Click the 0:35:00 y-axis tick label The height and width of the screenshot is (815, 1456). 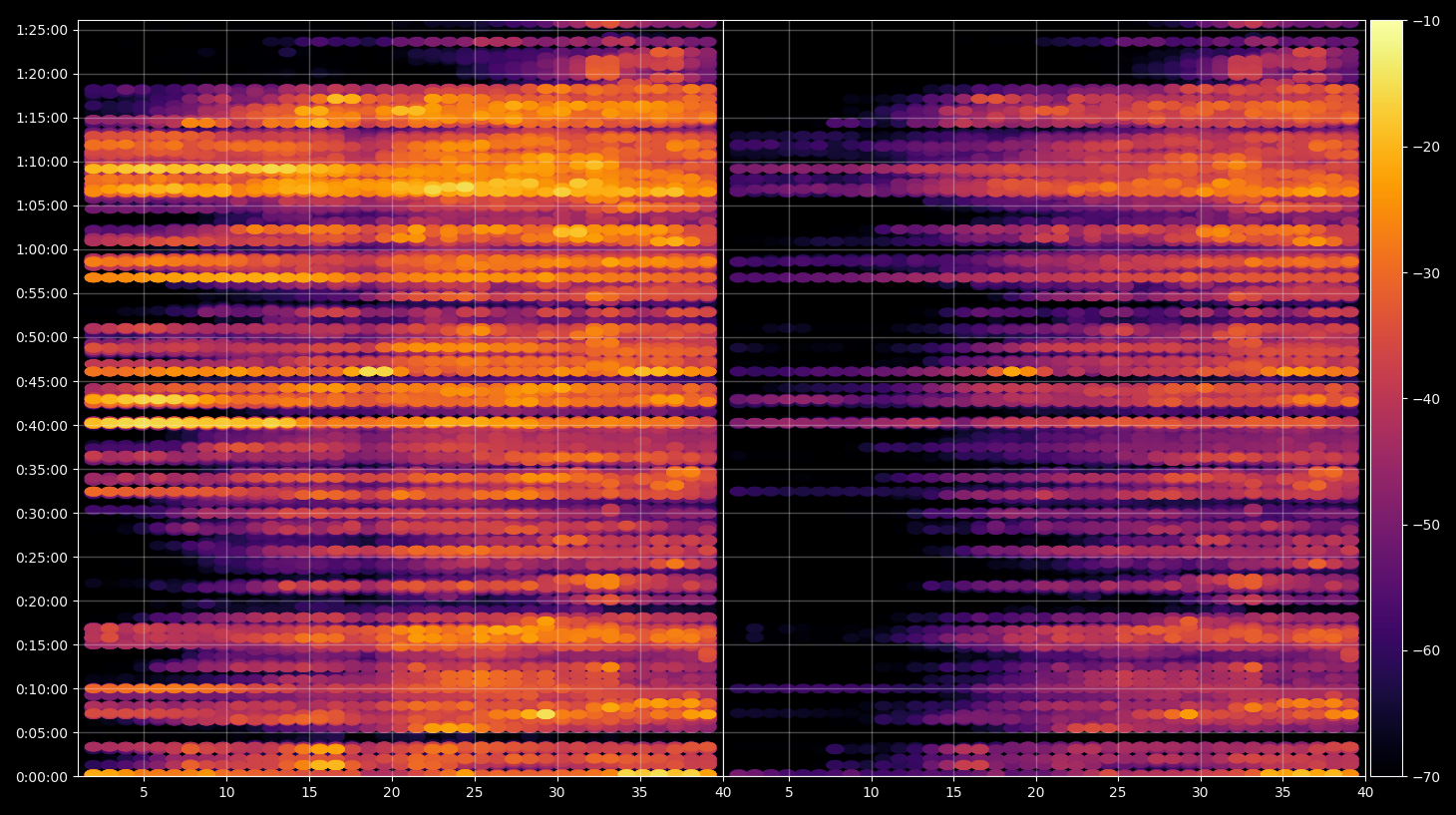[42, 470]
